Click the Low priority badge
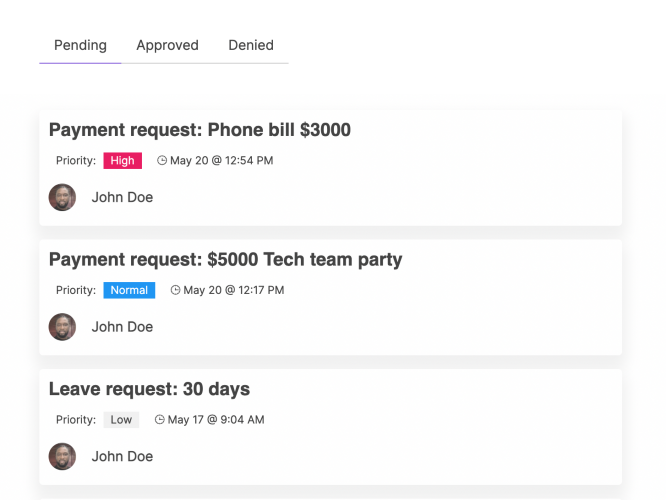This screenshot has width=666, height=500. (121, 420)
